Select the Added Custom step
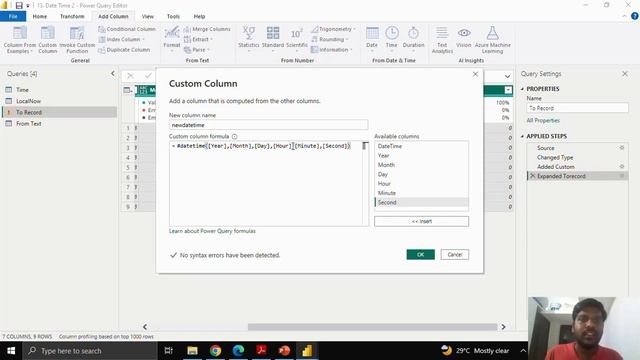The width and height of the screenshot is (640, 360). [x=577, y=167]
